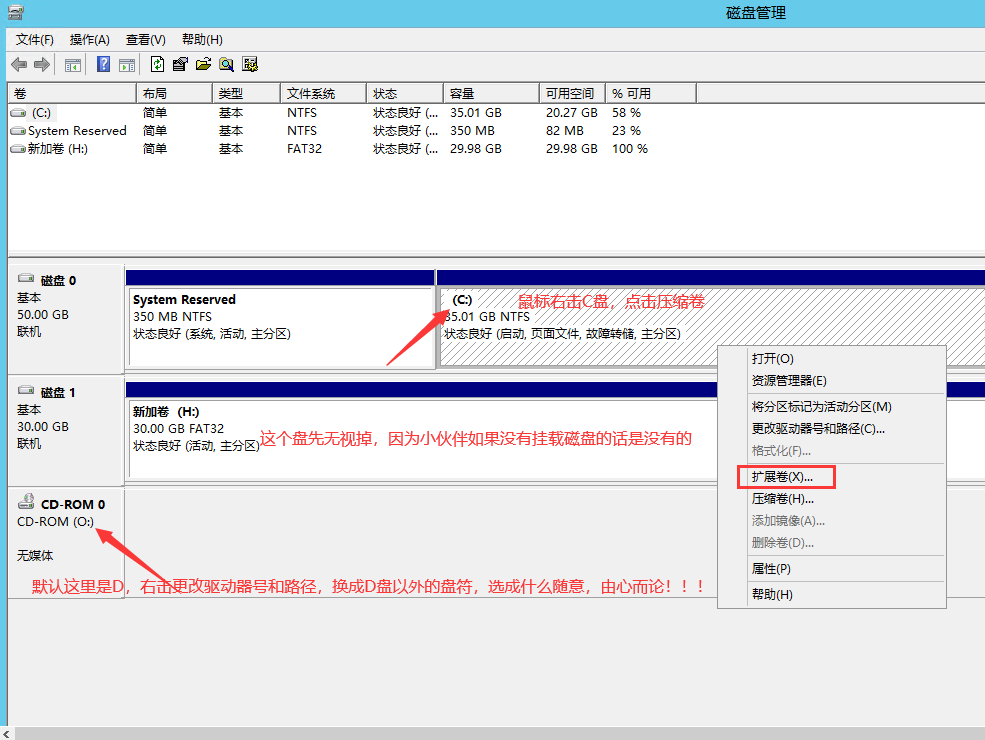
Task: Toggle the console tree pane icon
Action: click(73, 65)
